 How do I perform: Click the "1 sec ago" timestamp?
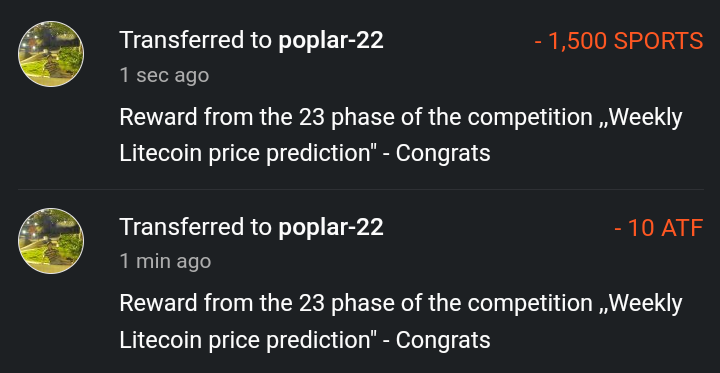pos(164,75)
